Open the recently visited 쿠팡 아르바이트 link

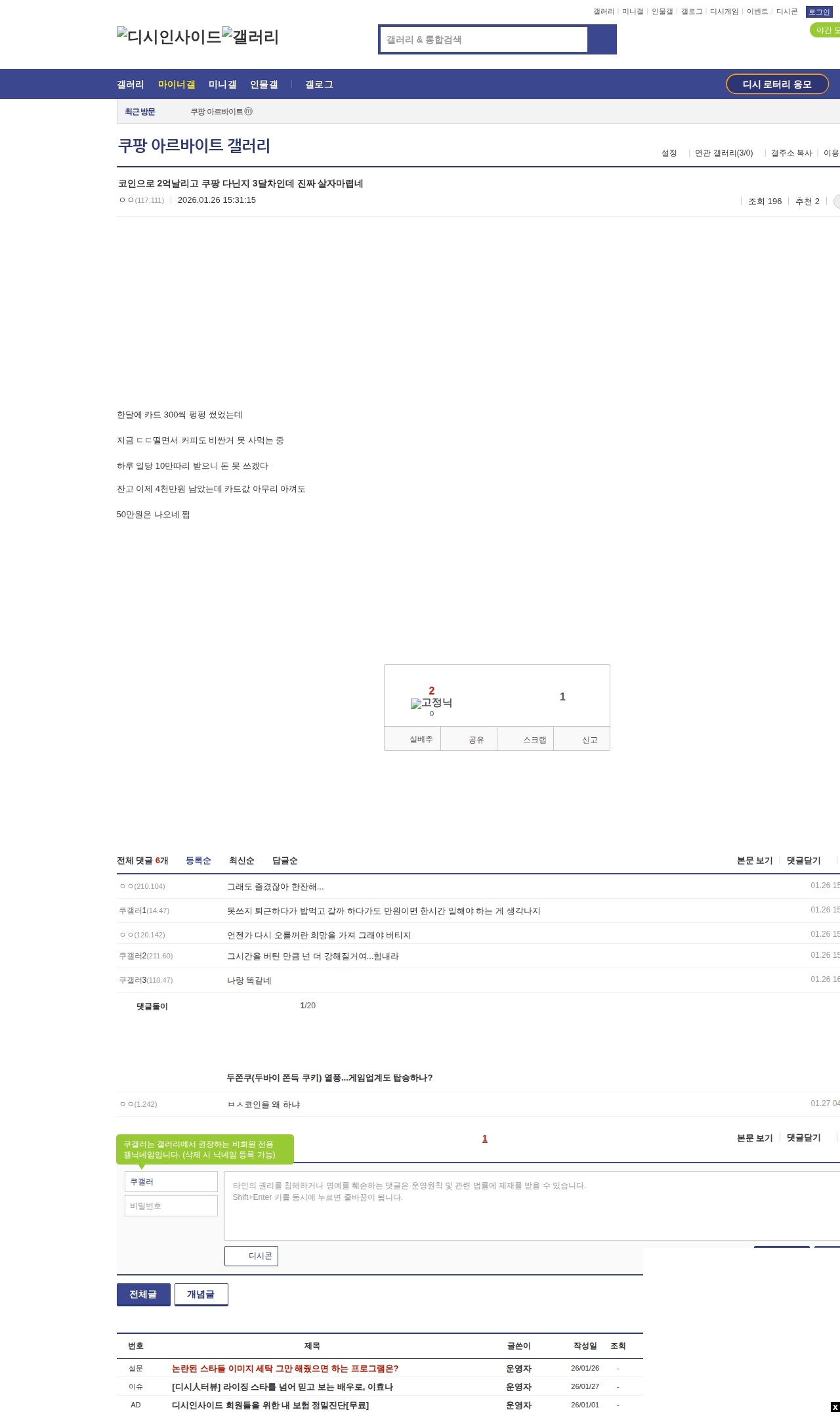[221, 112]
